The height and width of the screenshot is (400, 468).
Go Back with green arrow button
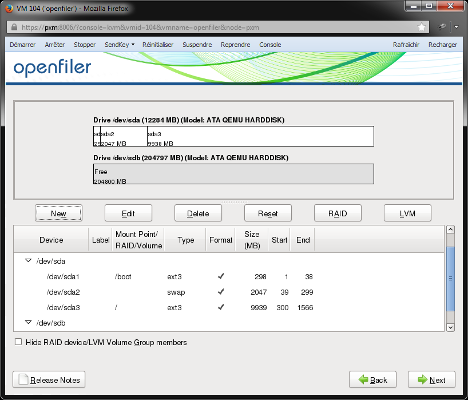[373, 379]
